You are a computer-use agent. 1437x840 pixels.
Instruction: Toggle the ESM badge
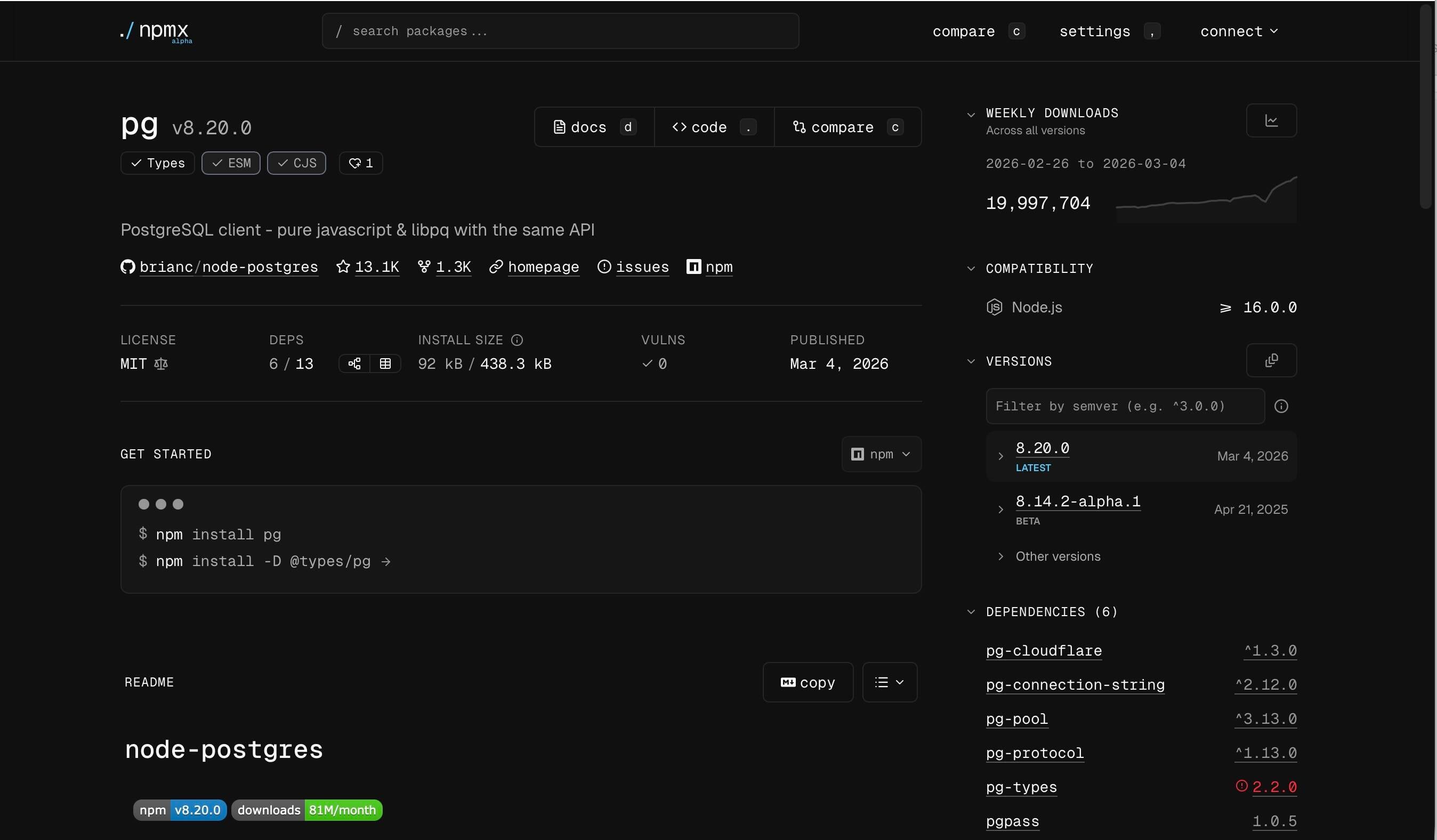click(x=231, y=163)
